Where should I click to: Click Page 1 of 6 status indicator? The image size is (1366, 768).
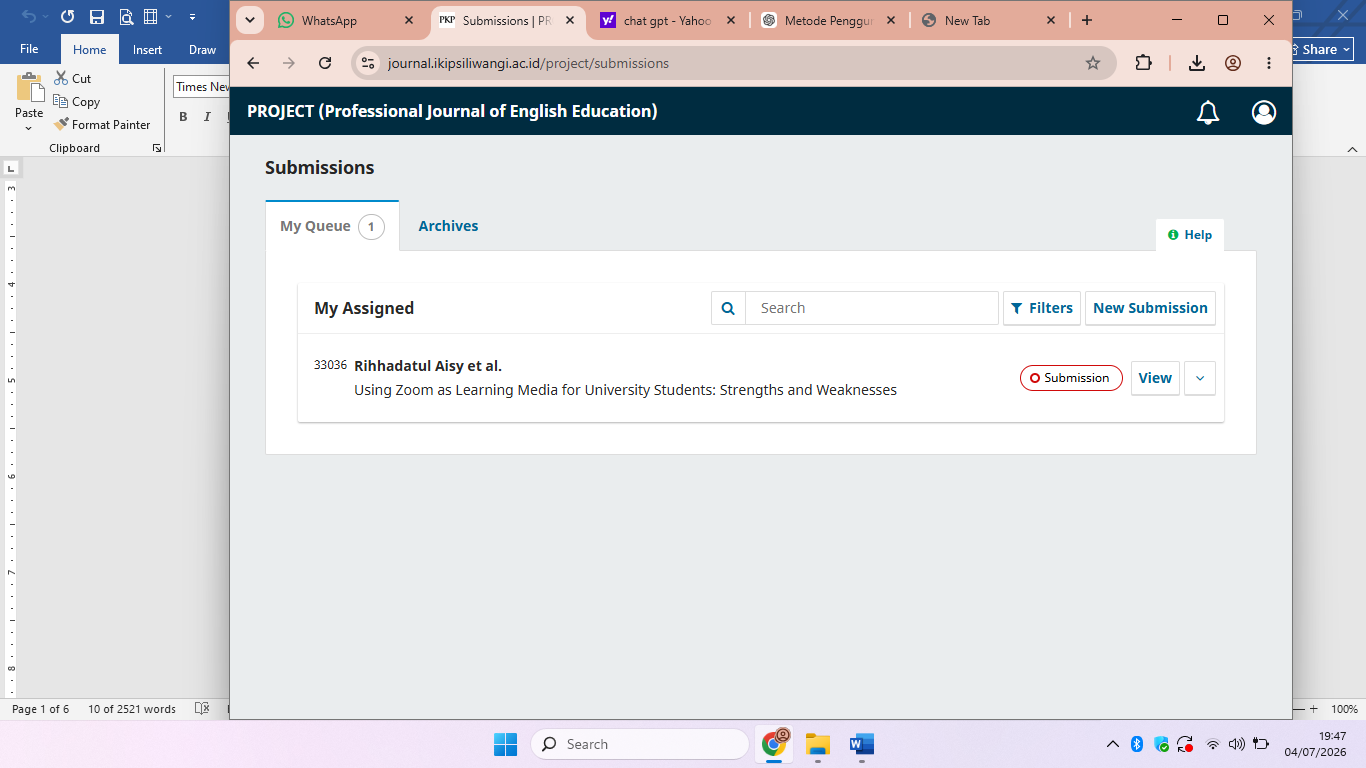point(40,709)
